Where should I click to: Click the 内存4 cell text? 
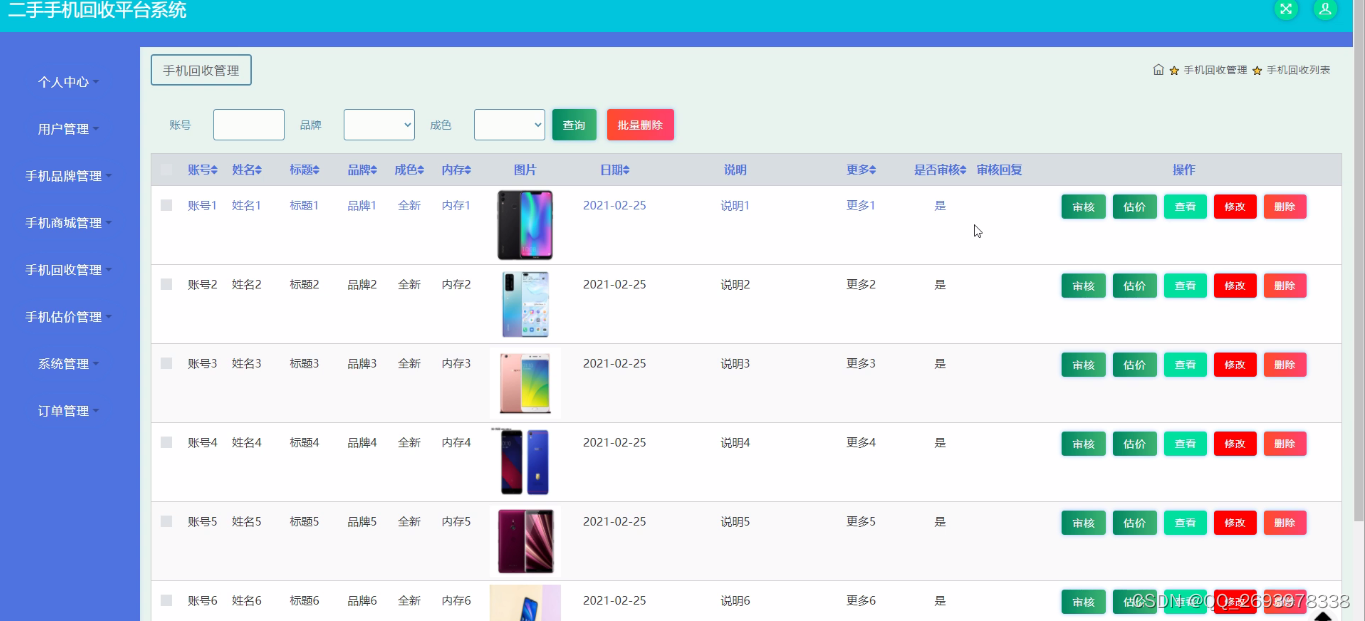pyautogui.click(x=456, y=442)
